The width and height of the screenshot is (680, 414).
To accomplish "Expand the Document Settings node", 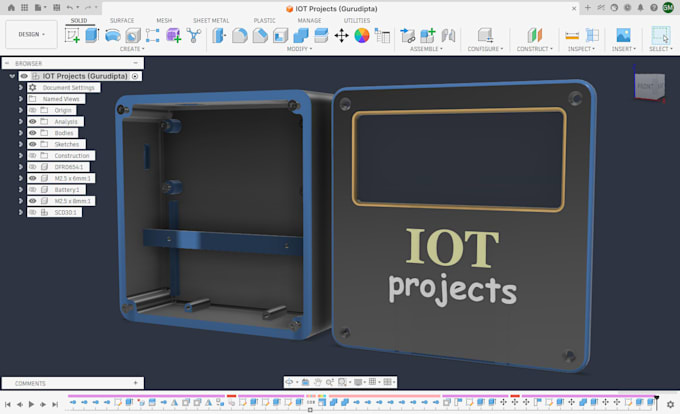I will (x=20, y=87).
